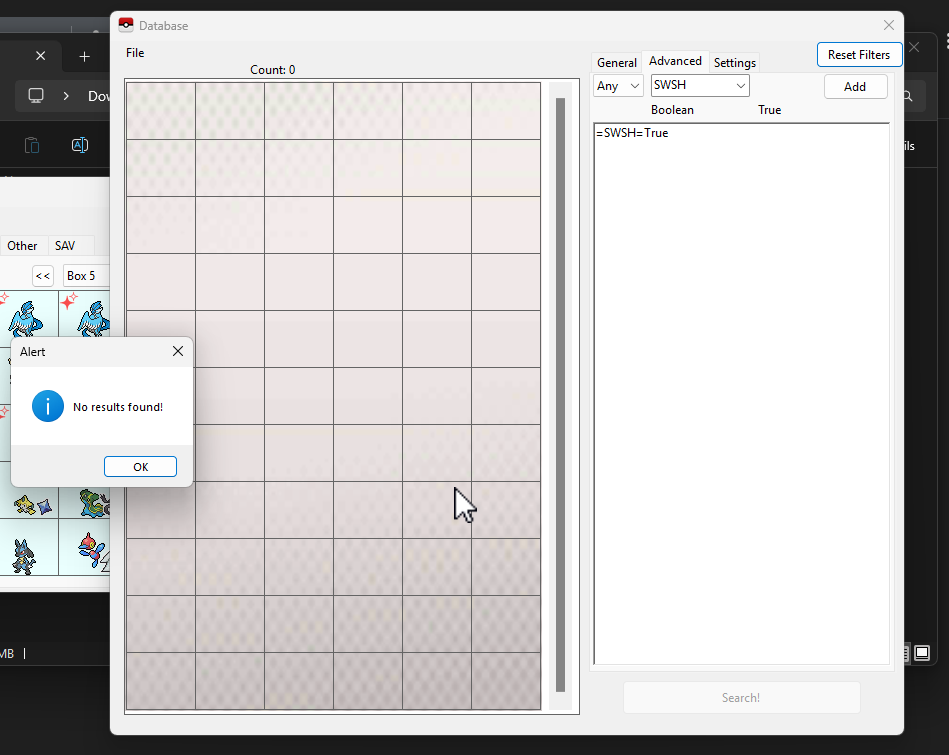Click the File Explorer rename icon
949x755 pixels.
(80, 145)
